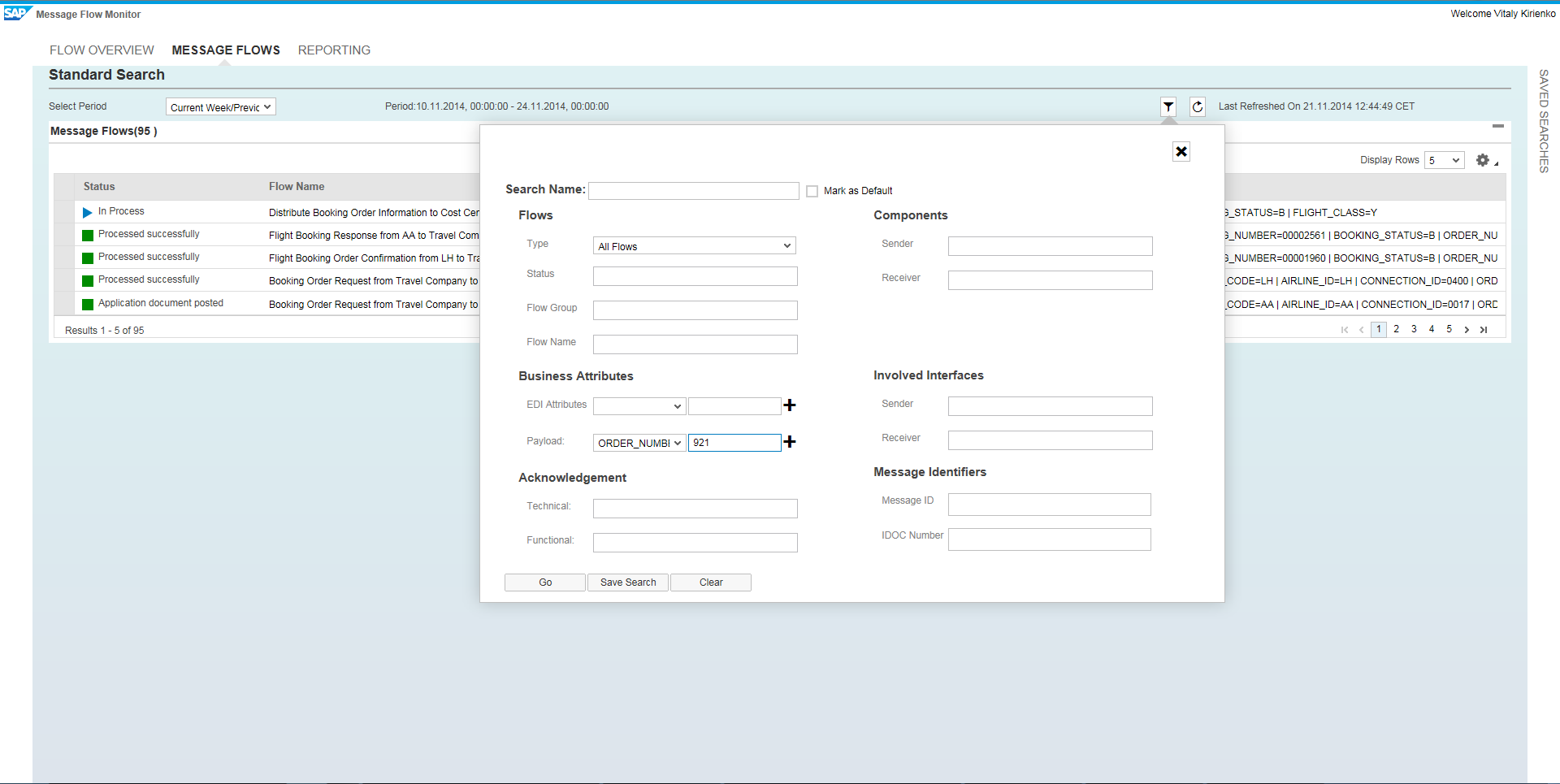Click the Technical acknowledgement field

coord(695,509)
